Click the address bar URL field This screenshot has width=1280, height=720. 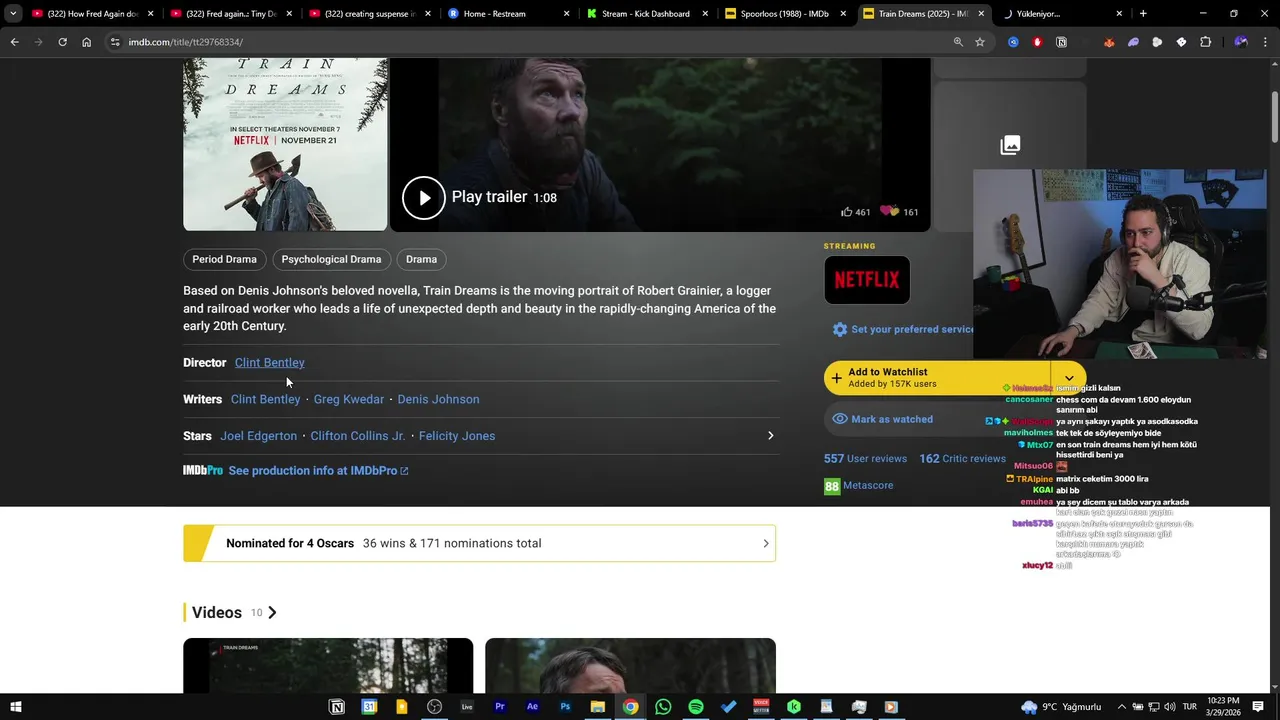(530, 42)
